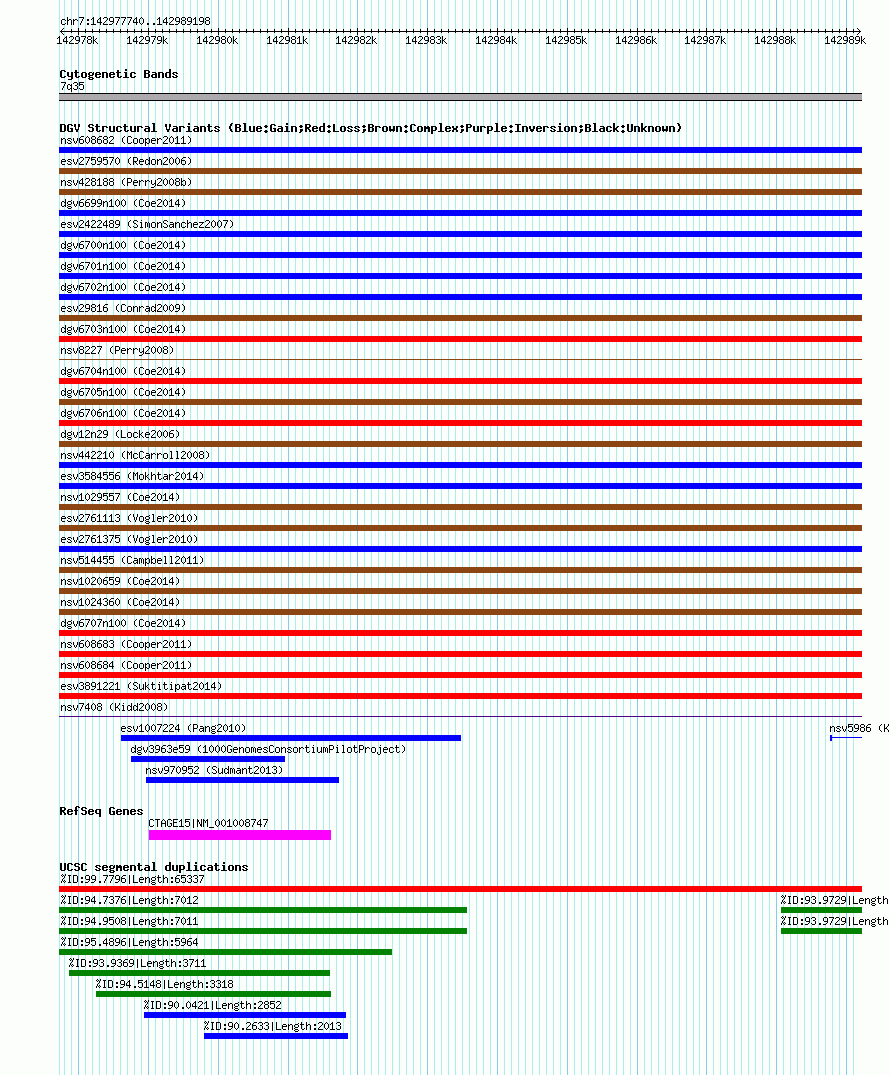
Task: Select the 142986k ruler tick label
Action: click(636, 40)
